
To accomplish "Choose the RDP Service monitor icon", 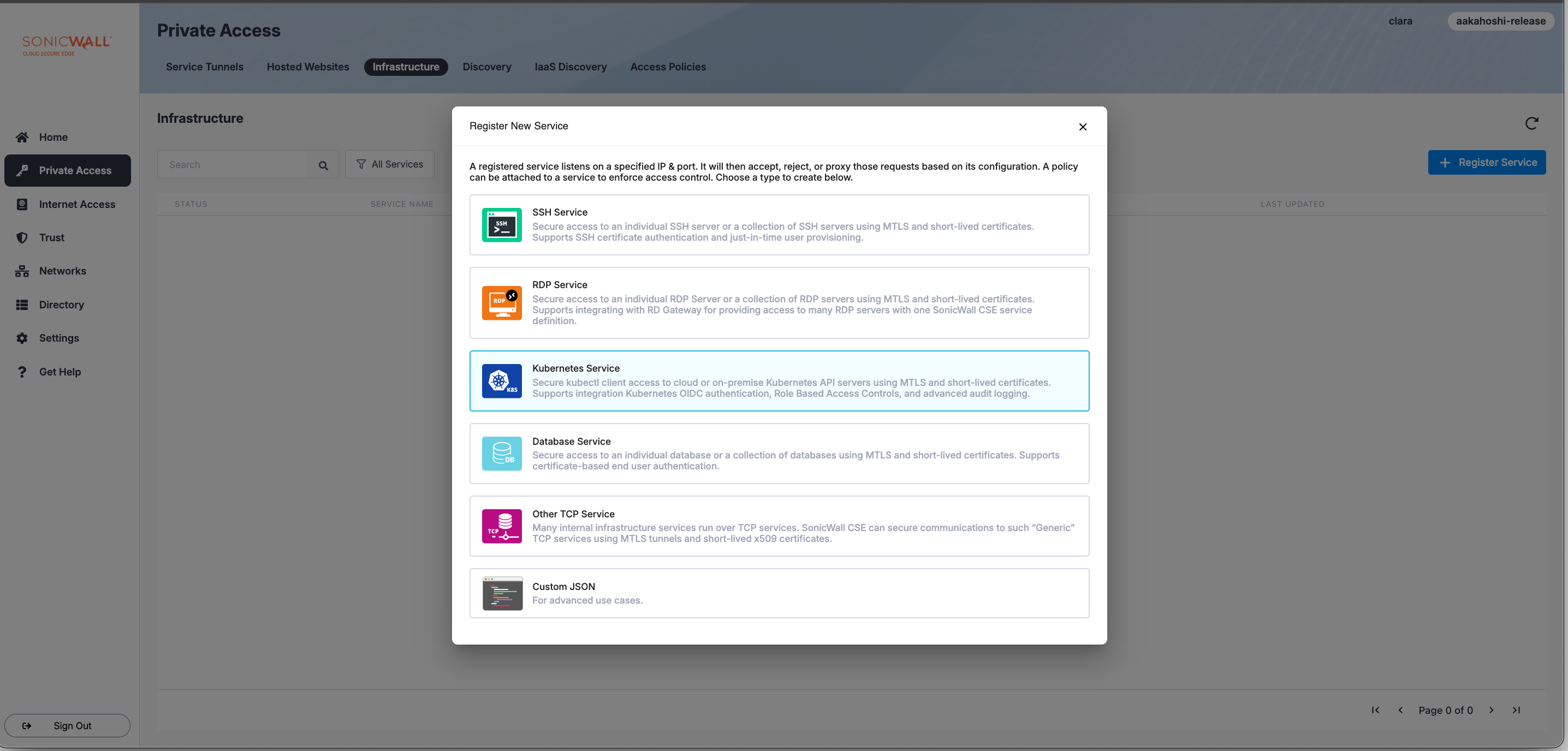I will [x=502, y=302].
